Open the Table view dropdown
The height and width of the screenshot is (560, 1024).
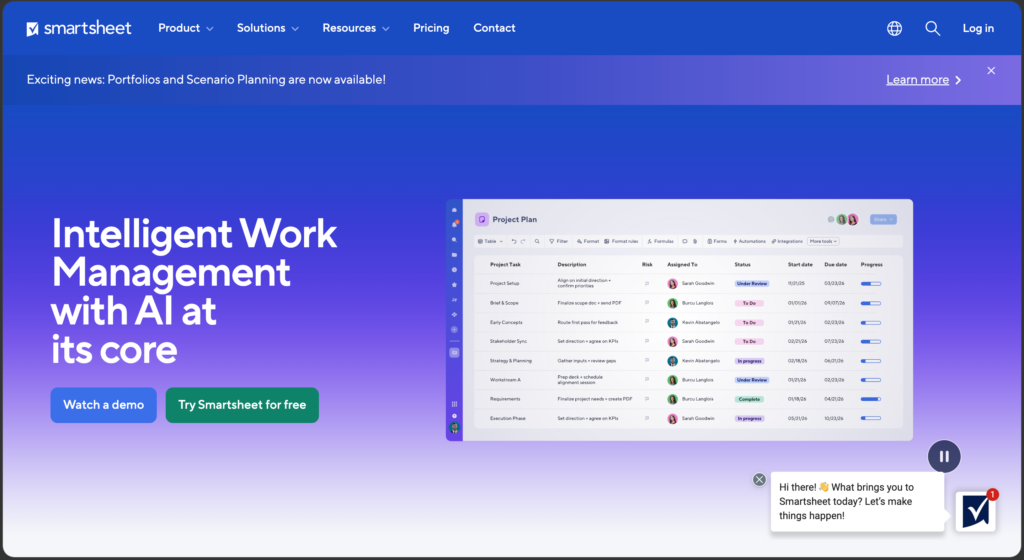(490, 241)
